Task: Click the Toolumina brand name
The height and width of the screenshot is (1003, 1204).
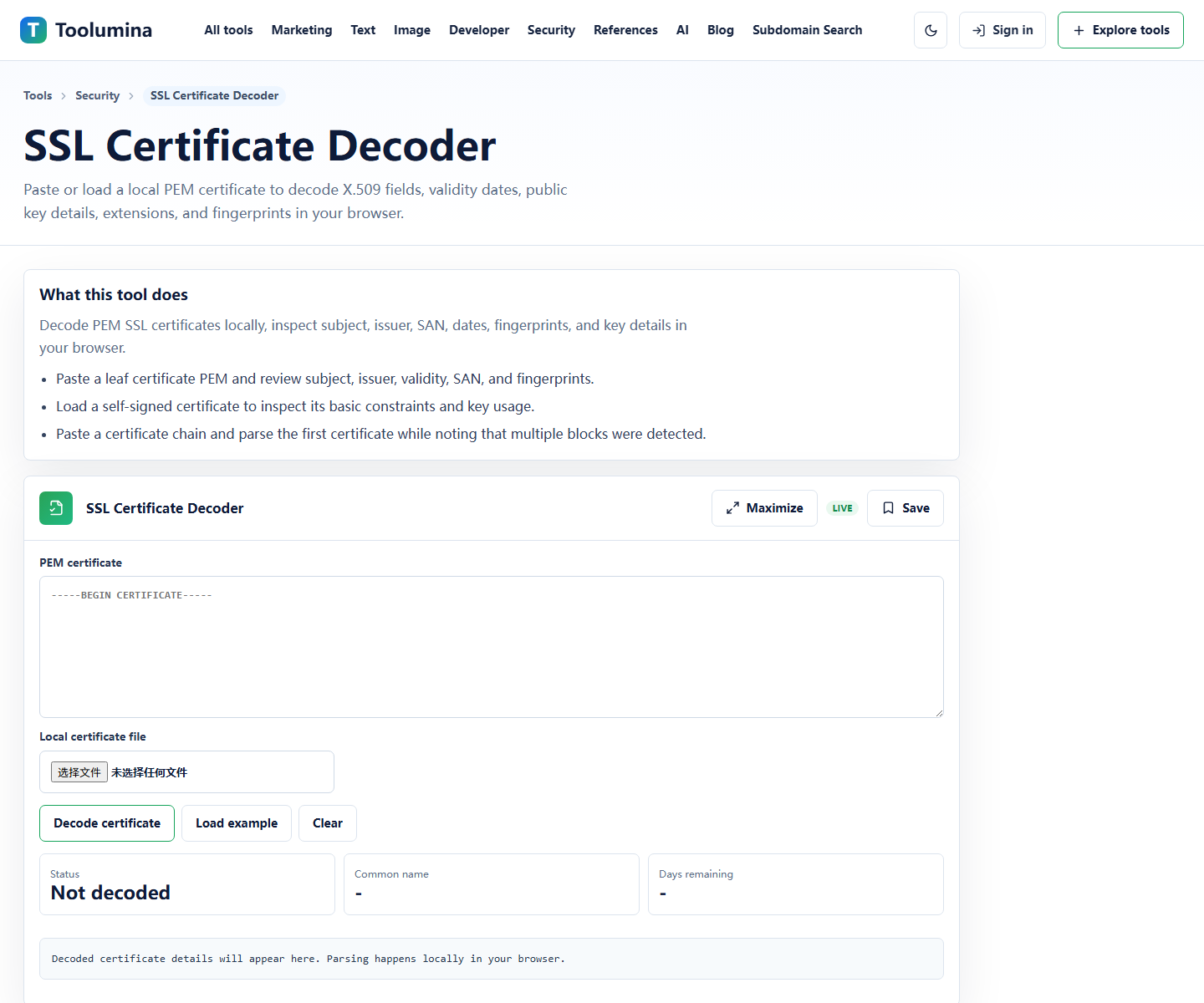Action: pos(104,30)
